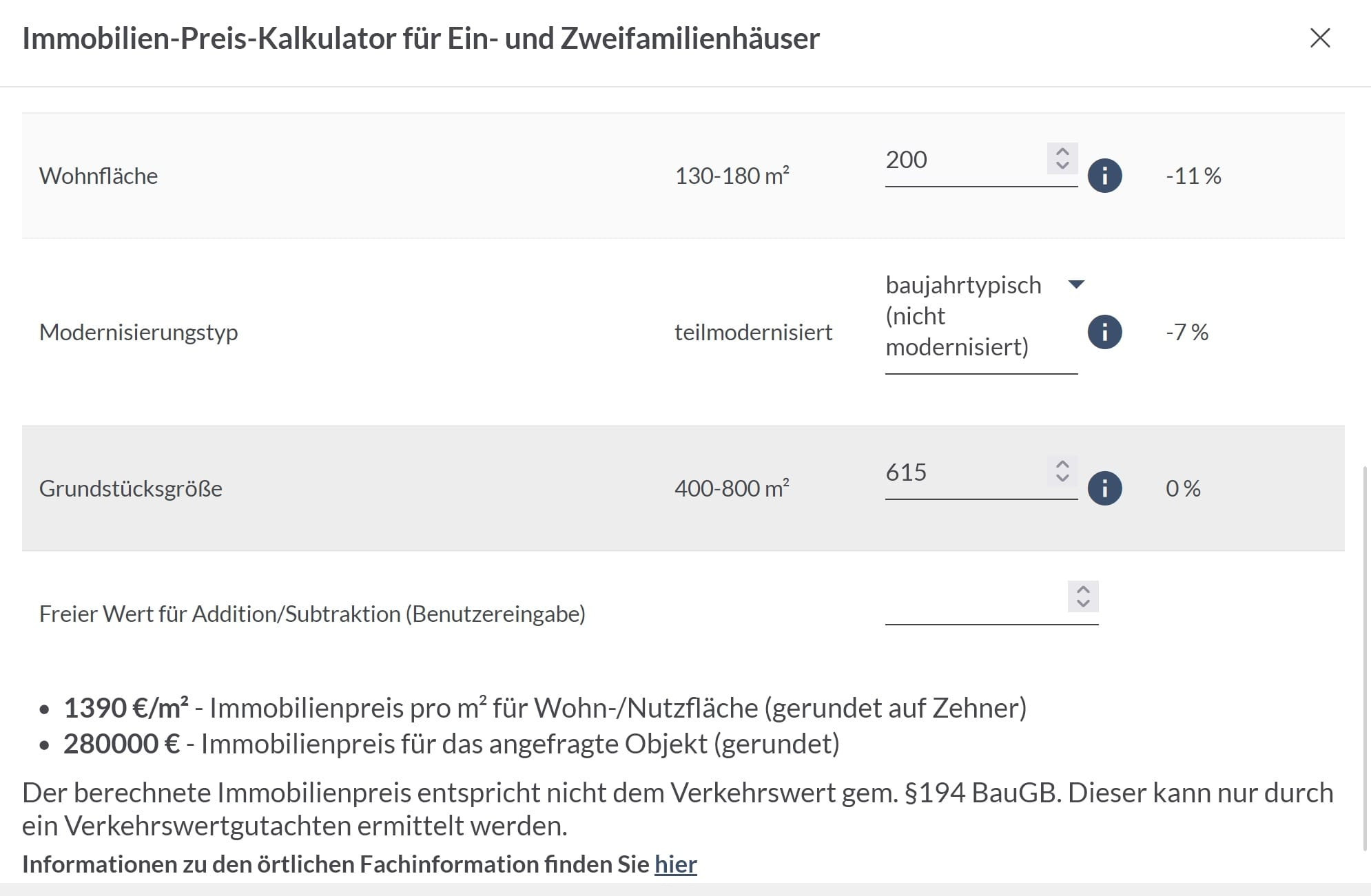Viewport: 1371px width, 896px height.
Task: Click the Freier Wert für Addition/Subtraktion label
Action: point(312,614)
